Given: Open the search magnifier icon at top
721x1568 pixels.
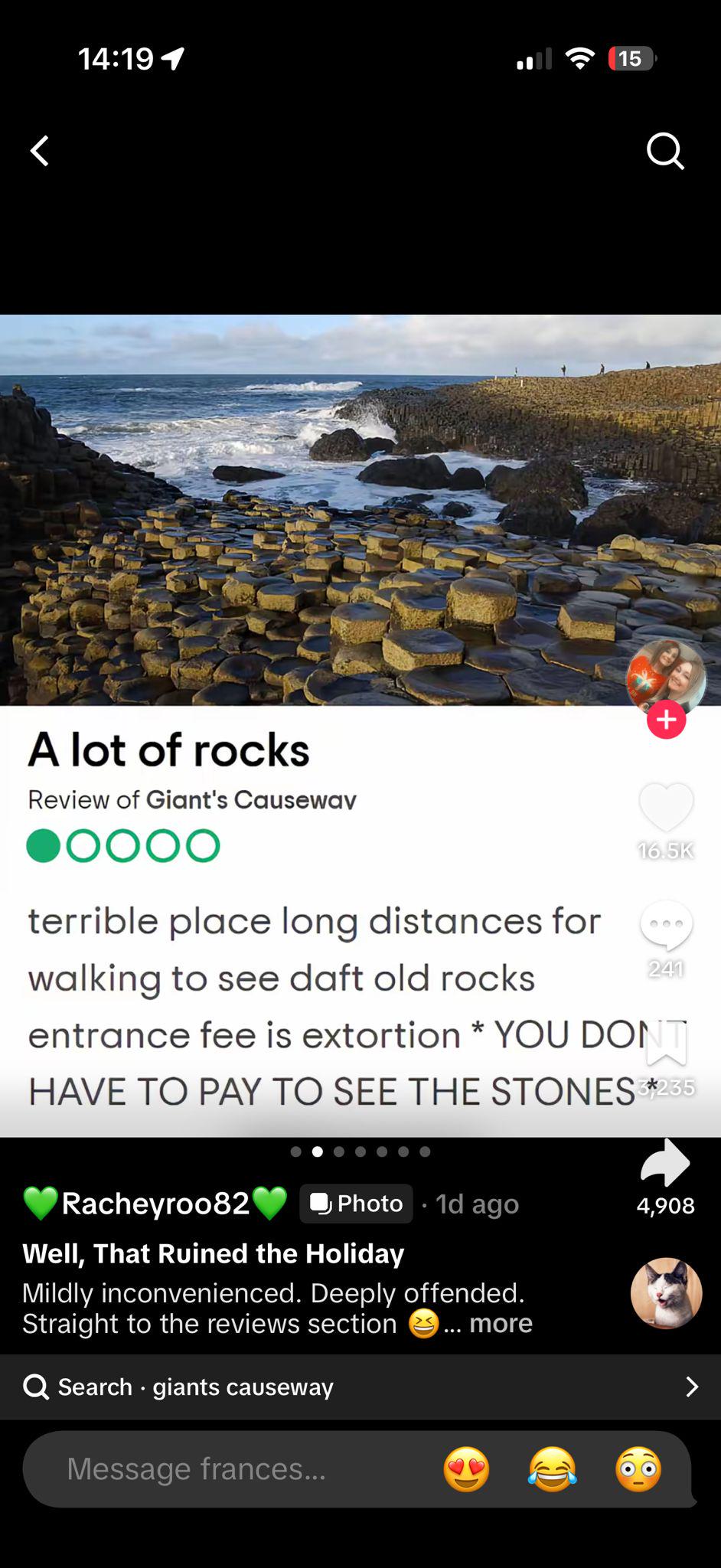Looking at the screenshot, I should 665,151.
